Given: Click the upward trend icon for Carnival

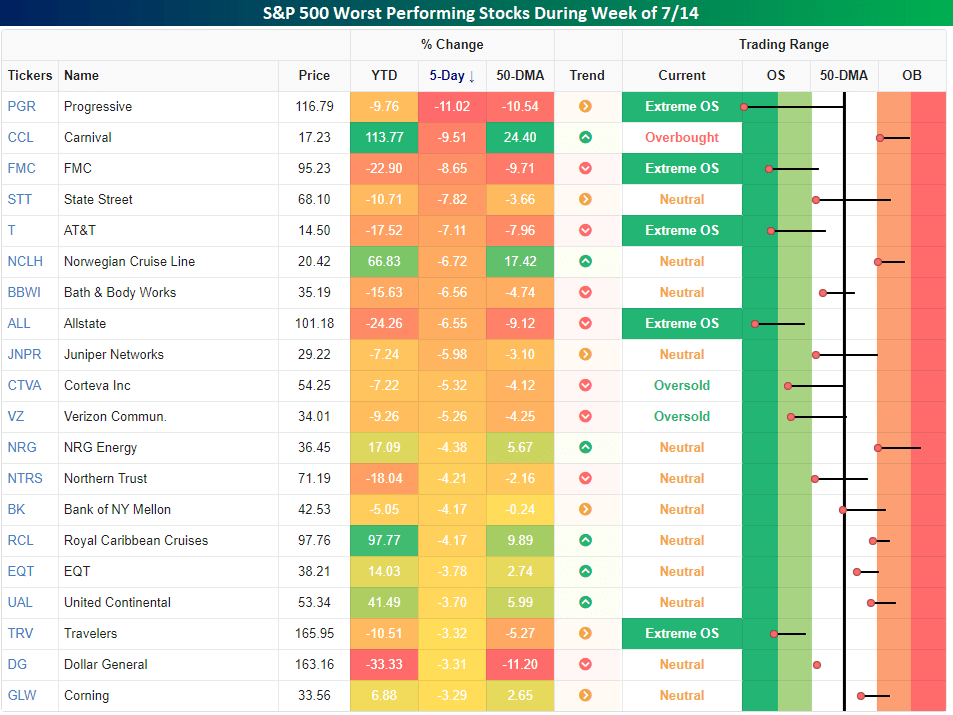Looking at the screenshot, I should (x=586, y=137).
